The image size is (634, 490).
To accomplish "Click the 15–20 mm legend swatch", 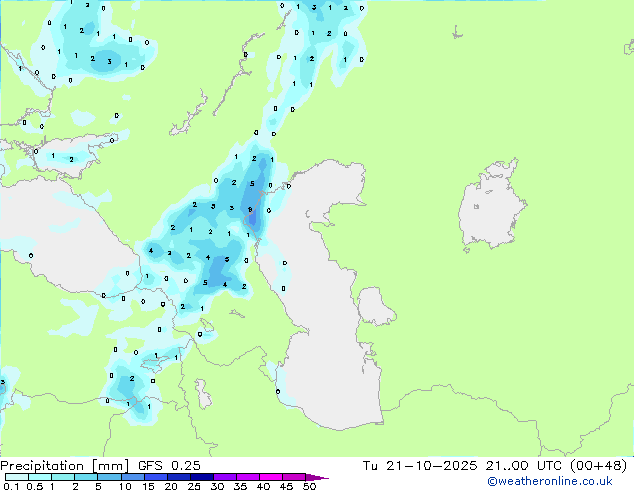I will point(156,477).
